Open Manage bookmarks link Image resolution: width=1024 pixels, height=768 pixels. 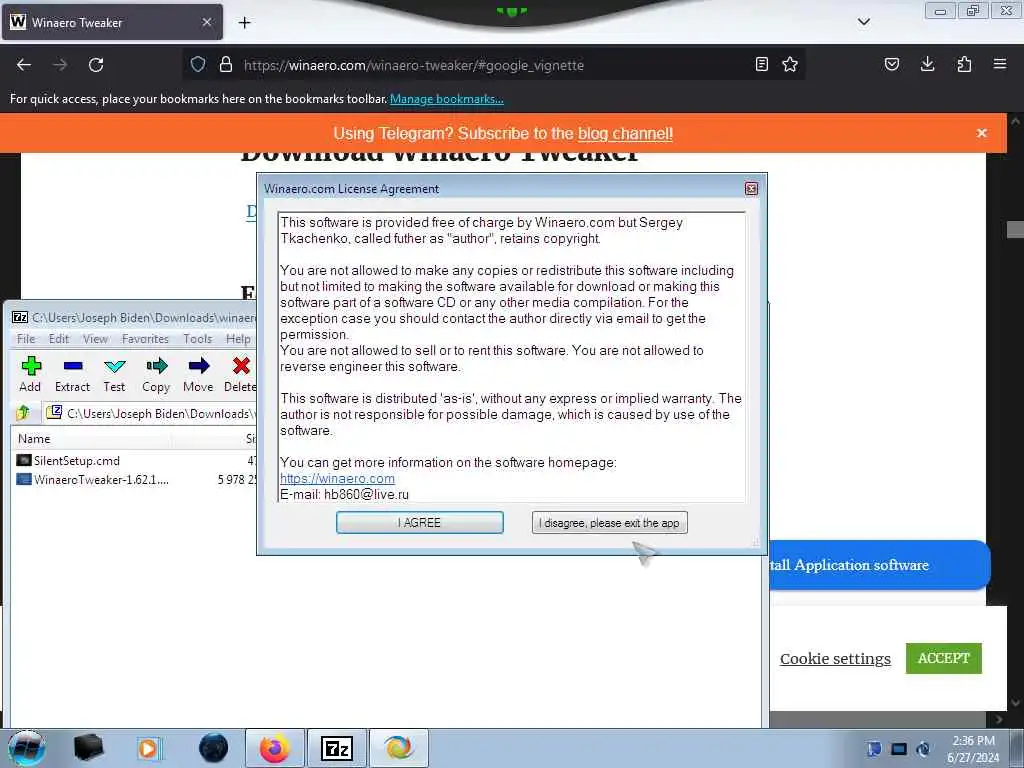pos(447,99)
